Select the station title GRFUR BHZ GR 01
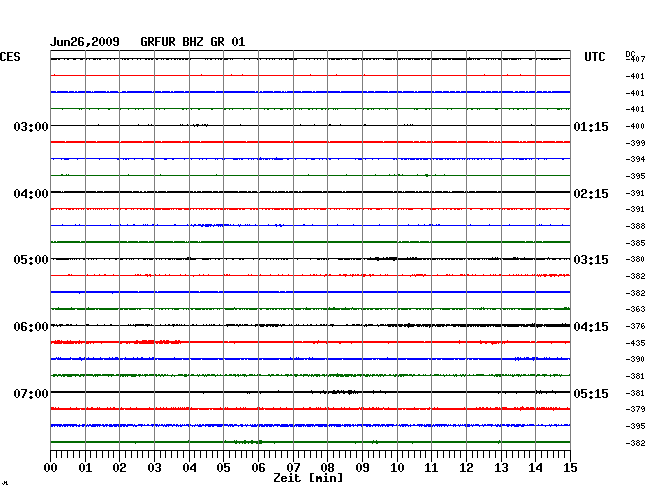The image size is (650, 494). click(x=193, y=42)
